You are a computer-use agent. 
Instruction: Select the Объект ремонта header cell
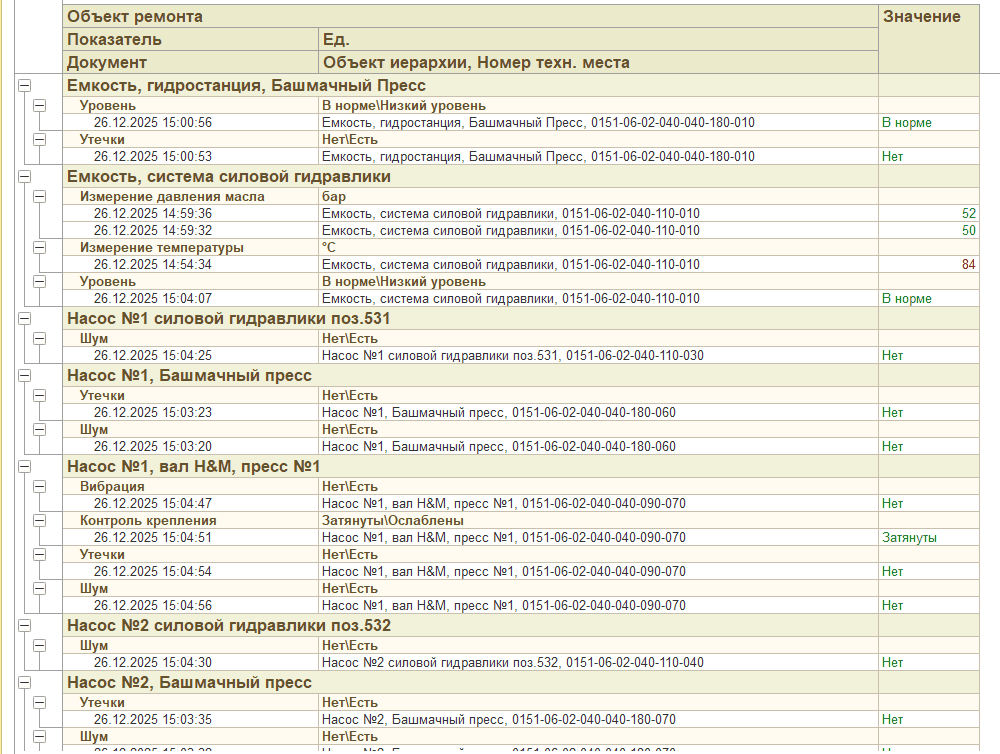point(471,17)
